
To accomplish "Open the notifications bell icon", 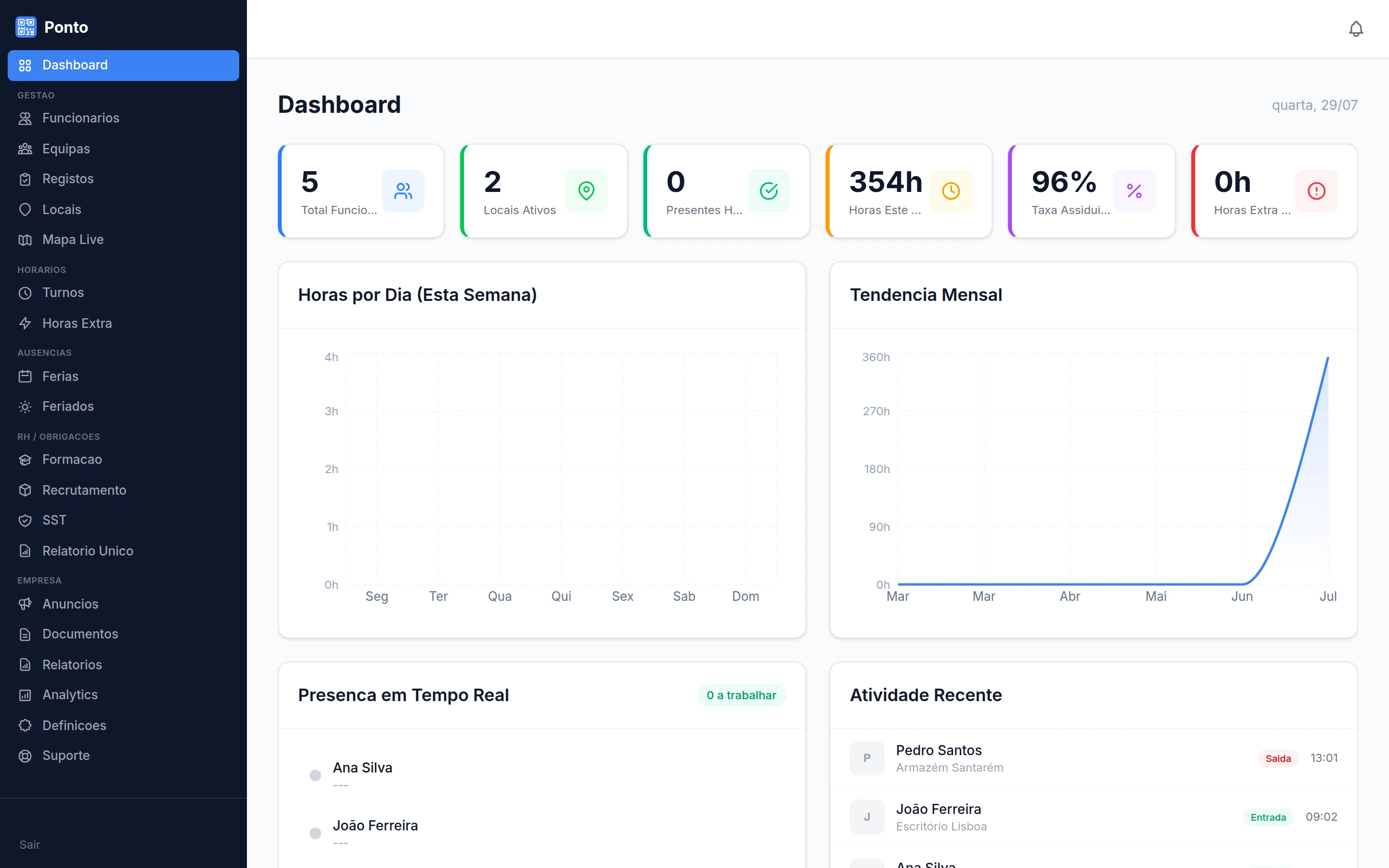I will [x=1356, y=29].
